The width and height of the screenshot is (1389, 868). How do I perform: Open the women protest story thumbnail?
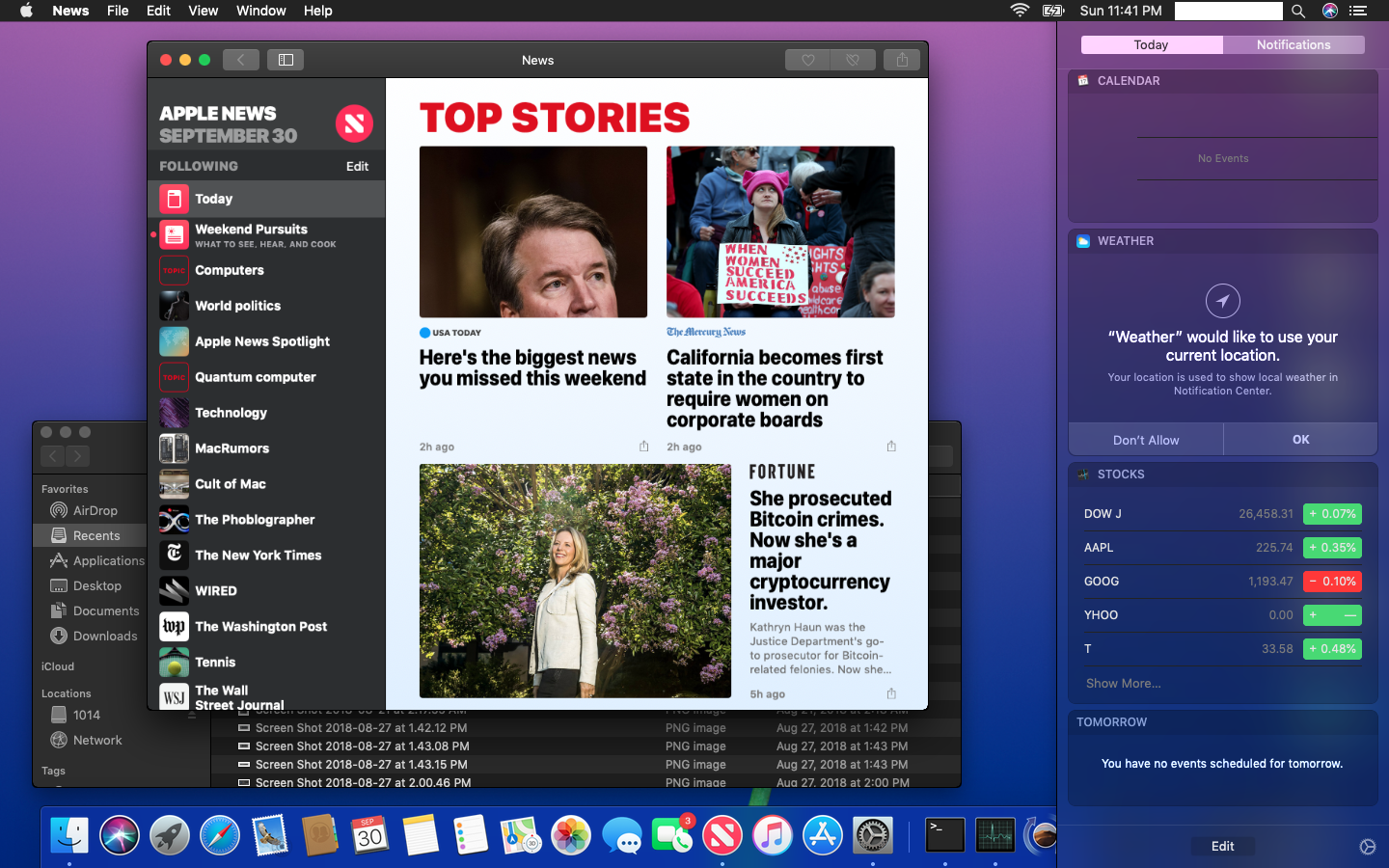point(780,231)
